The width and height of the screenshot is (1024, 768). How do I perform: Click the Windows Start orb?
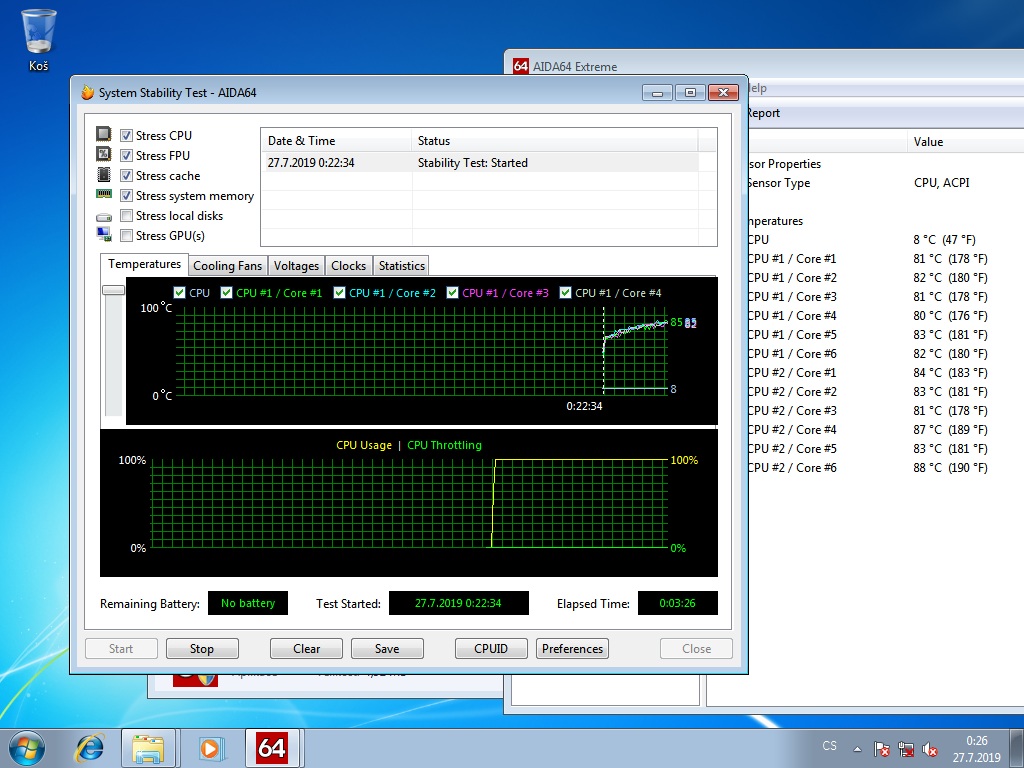point(27,747)
